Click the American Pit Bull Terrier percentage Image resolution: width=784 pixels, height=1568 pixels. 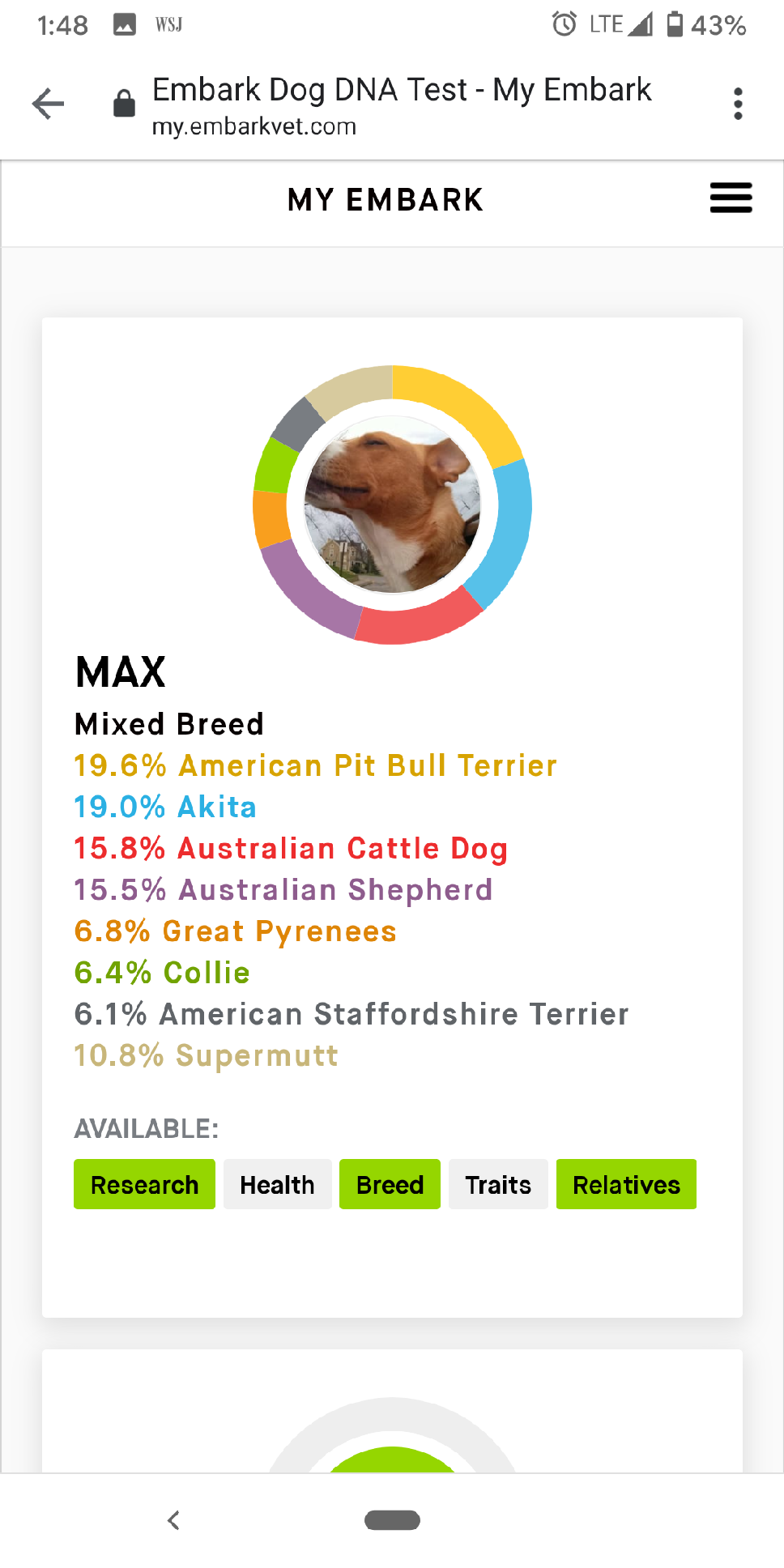[x=120, y=765]
